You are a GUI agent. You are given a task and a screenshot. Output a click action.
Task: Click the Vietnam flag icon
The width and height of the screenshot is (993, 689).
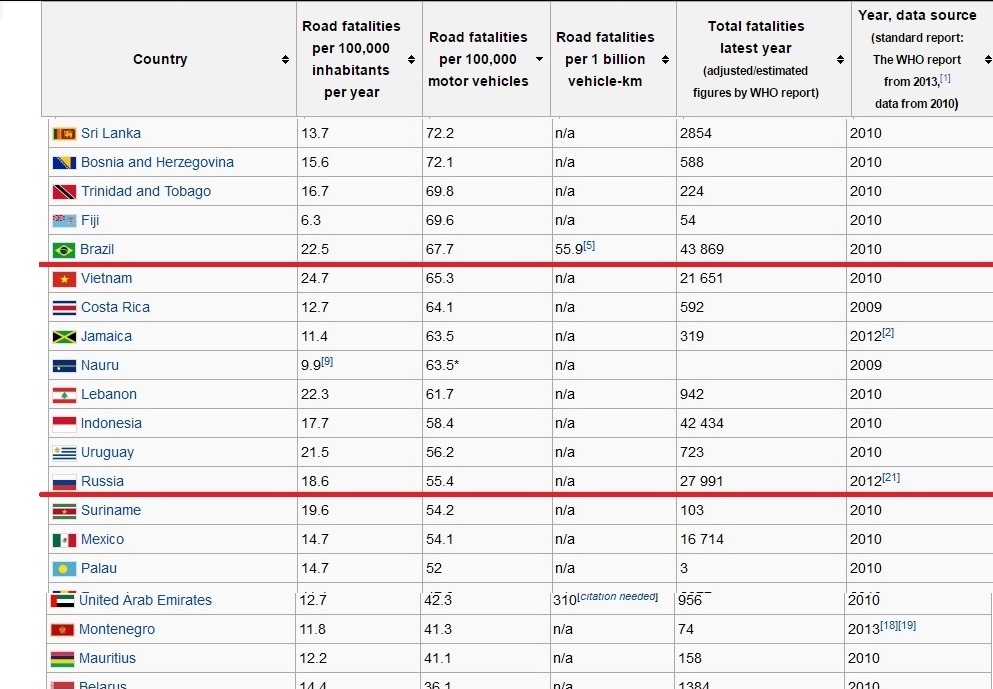click(64, 278)
